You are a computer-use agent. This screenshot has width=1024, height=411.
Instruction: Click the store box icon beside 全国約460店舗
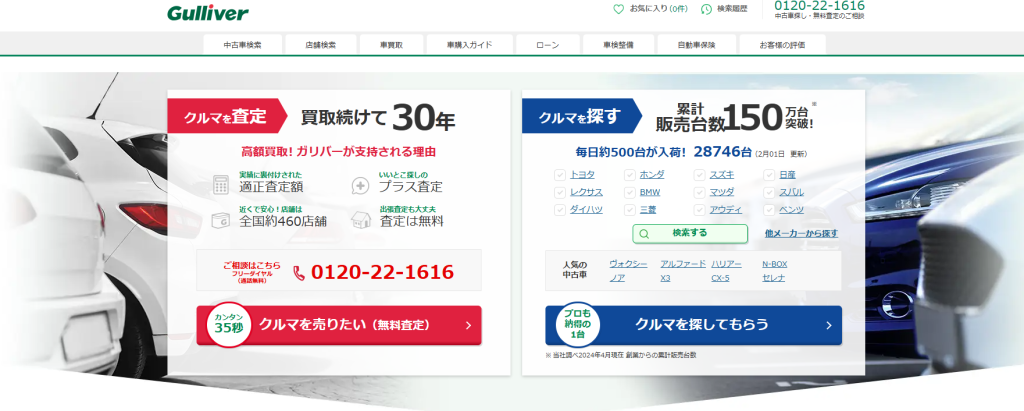(x=220, y=220)
